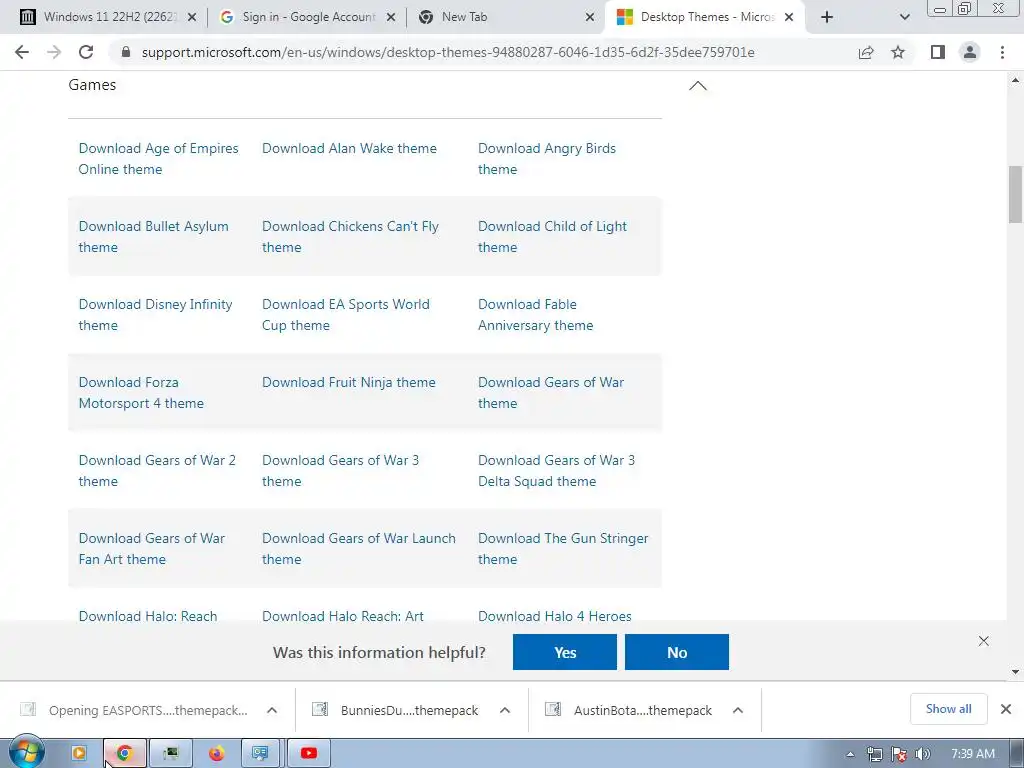This screenshot has width=1024, height=768.
Task: Close the Desktop Themes tab
Action: point(789,18)
